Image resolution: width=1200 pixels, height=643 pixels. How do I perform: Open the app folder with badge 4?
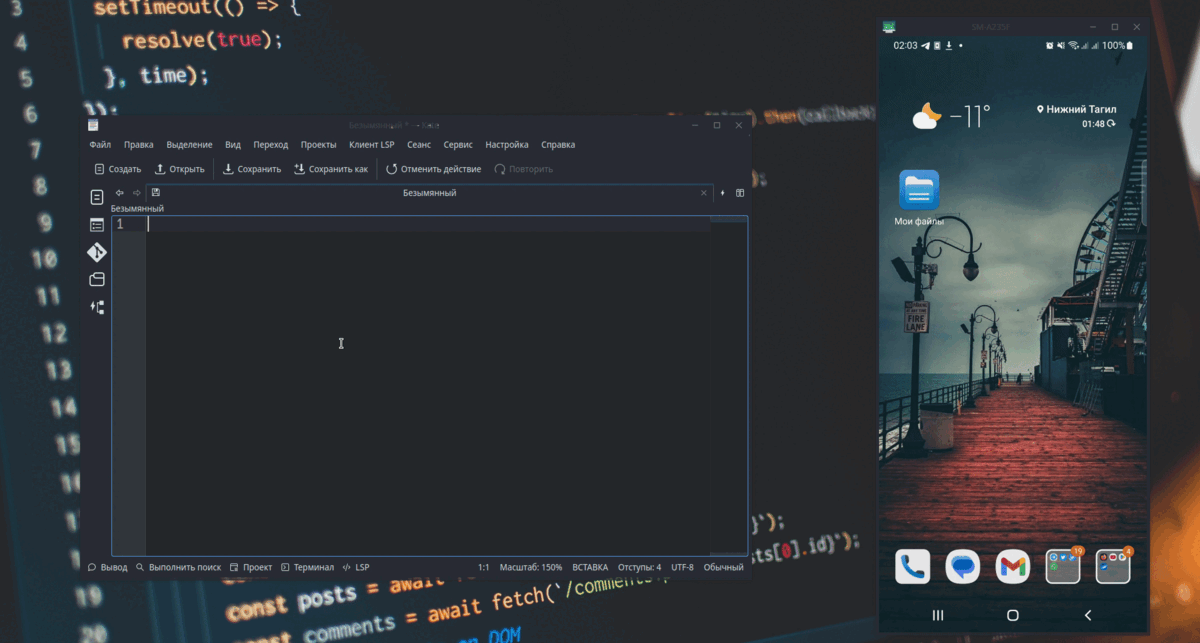1113,567
